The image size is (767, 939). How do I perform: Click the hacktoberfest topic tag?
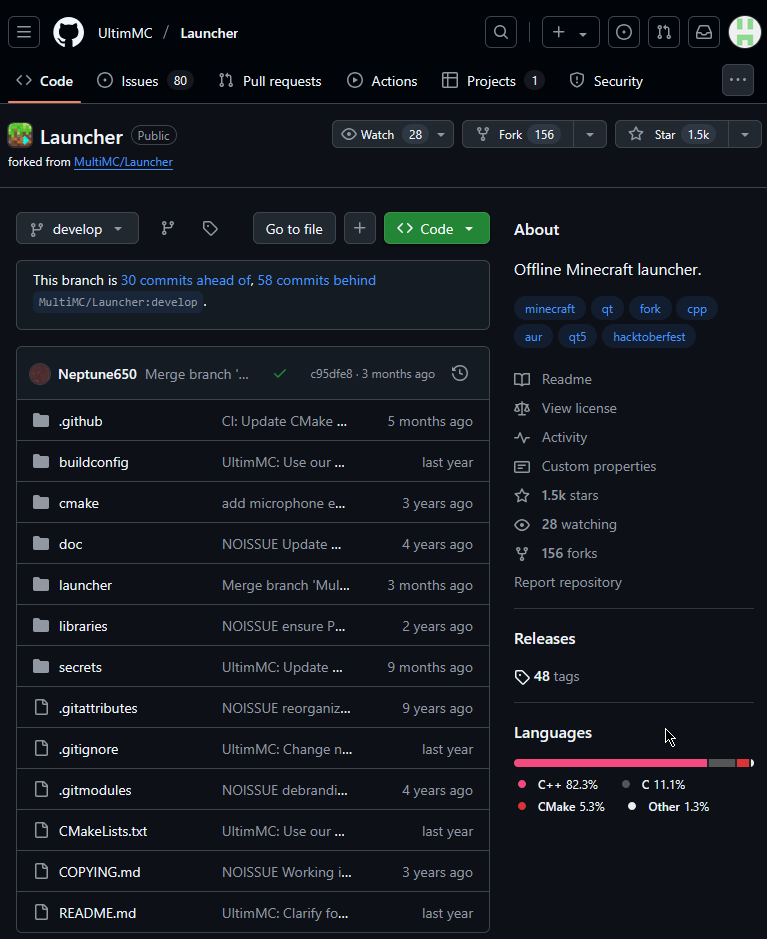(649, 337)
